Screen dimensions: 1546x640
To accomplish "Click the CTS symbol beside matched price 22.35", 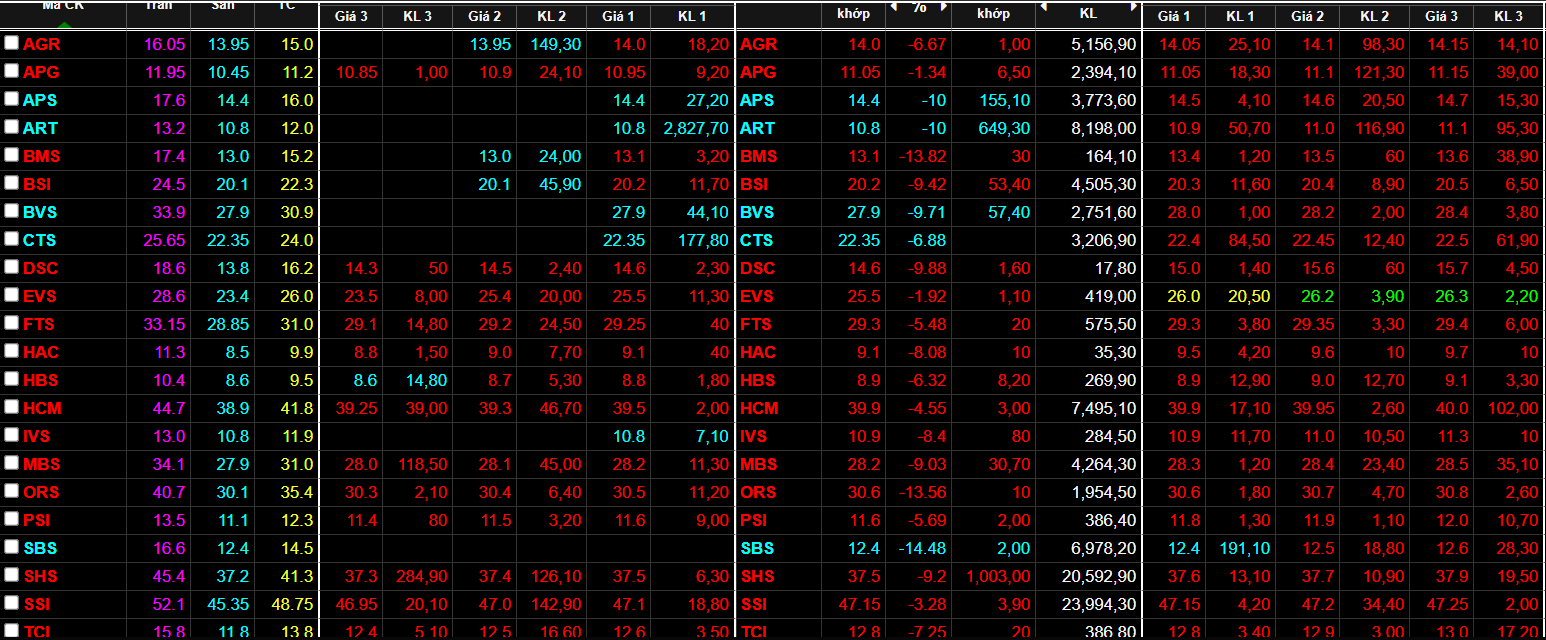I will tap(757, 240).
